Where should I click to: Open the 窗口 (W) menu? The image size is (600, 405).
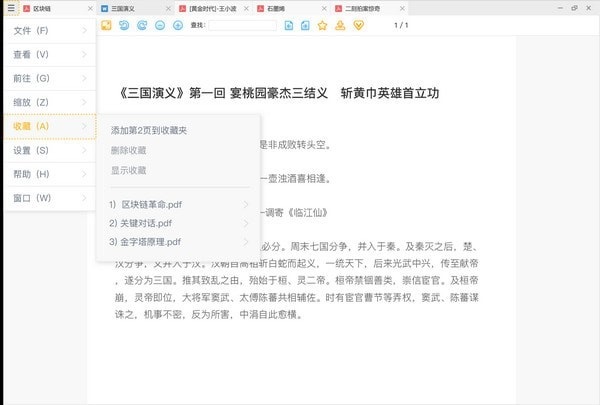[x=50, y=198]
